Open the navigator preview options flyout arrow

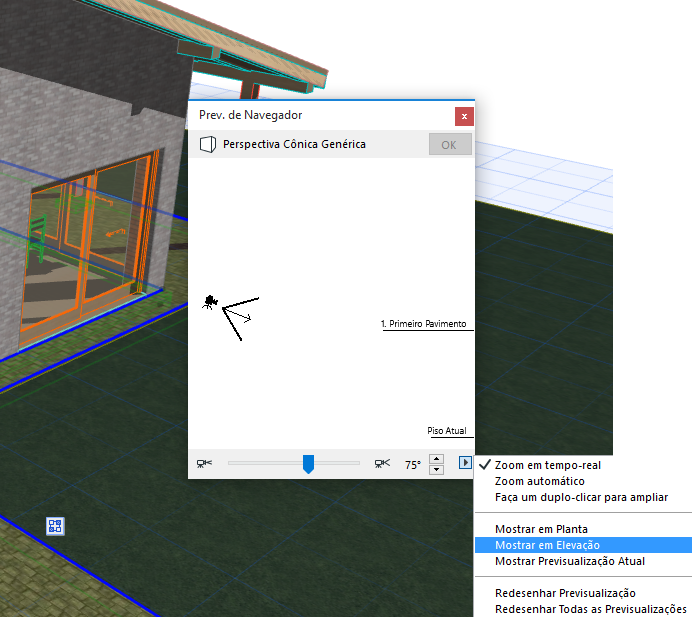465,463
